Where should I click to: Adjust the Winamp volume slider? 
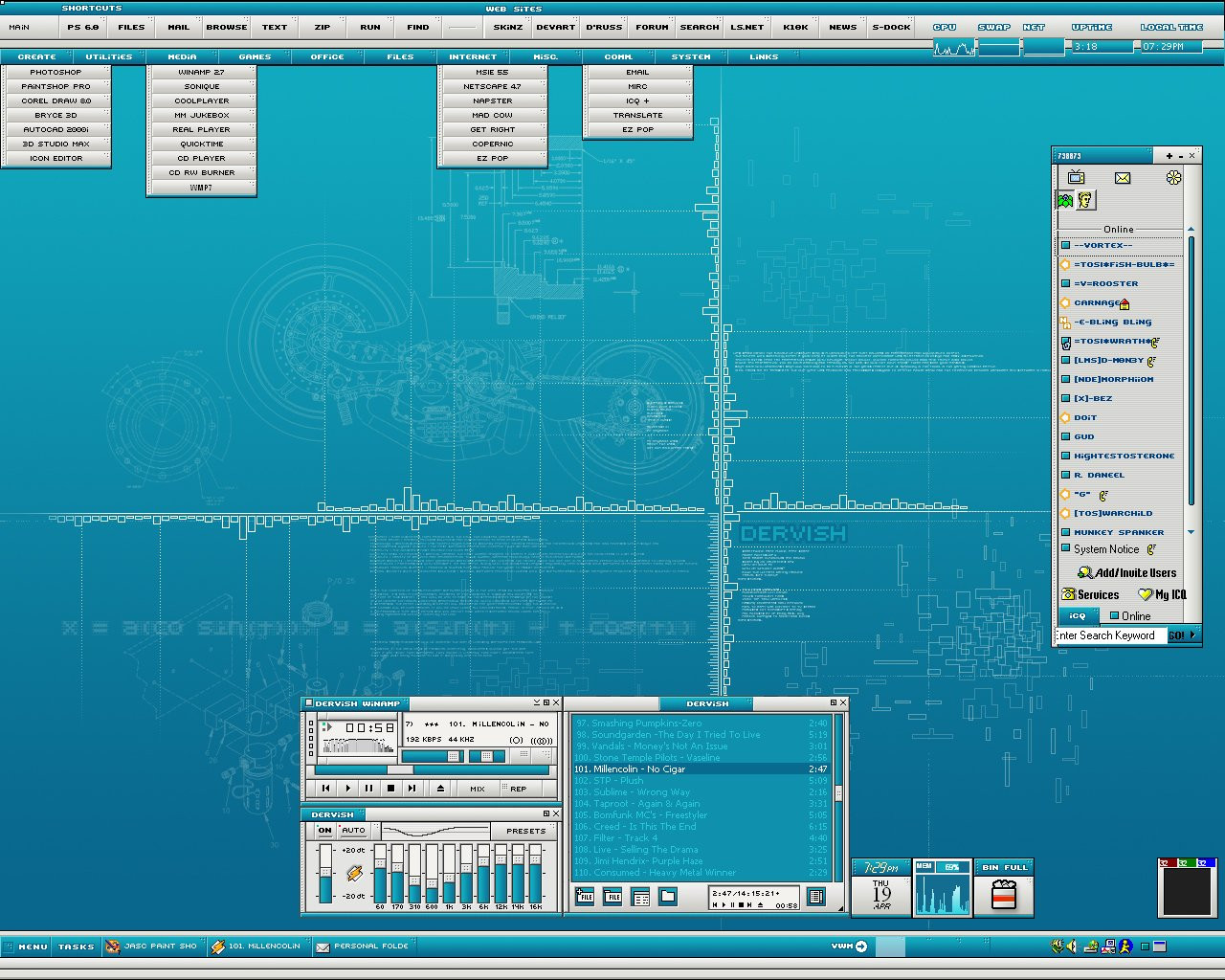(x=431, y=756)
